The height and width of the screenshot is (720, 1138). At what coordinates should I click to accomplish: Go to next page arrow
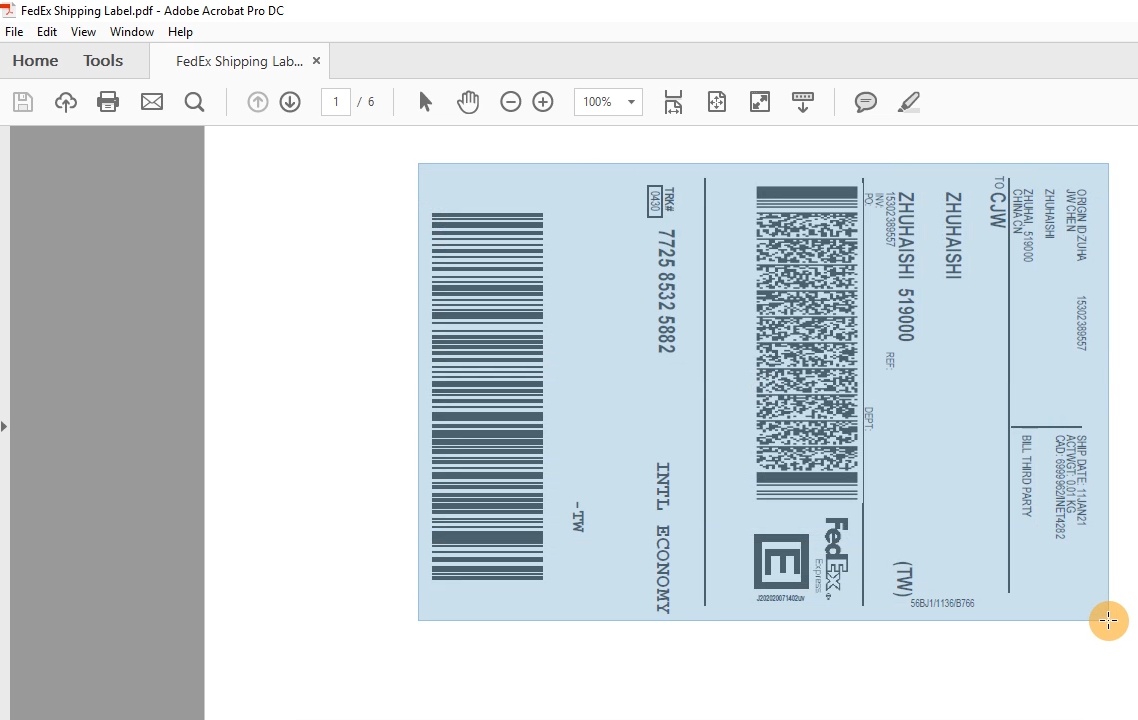(x=290, y=102)
